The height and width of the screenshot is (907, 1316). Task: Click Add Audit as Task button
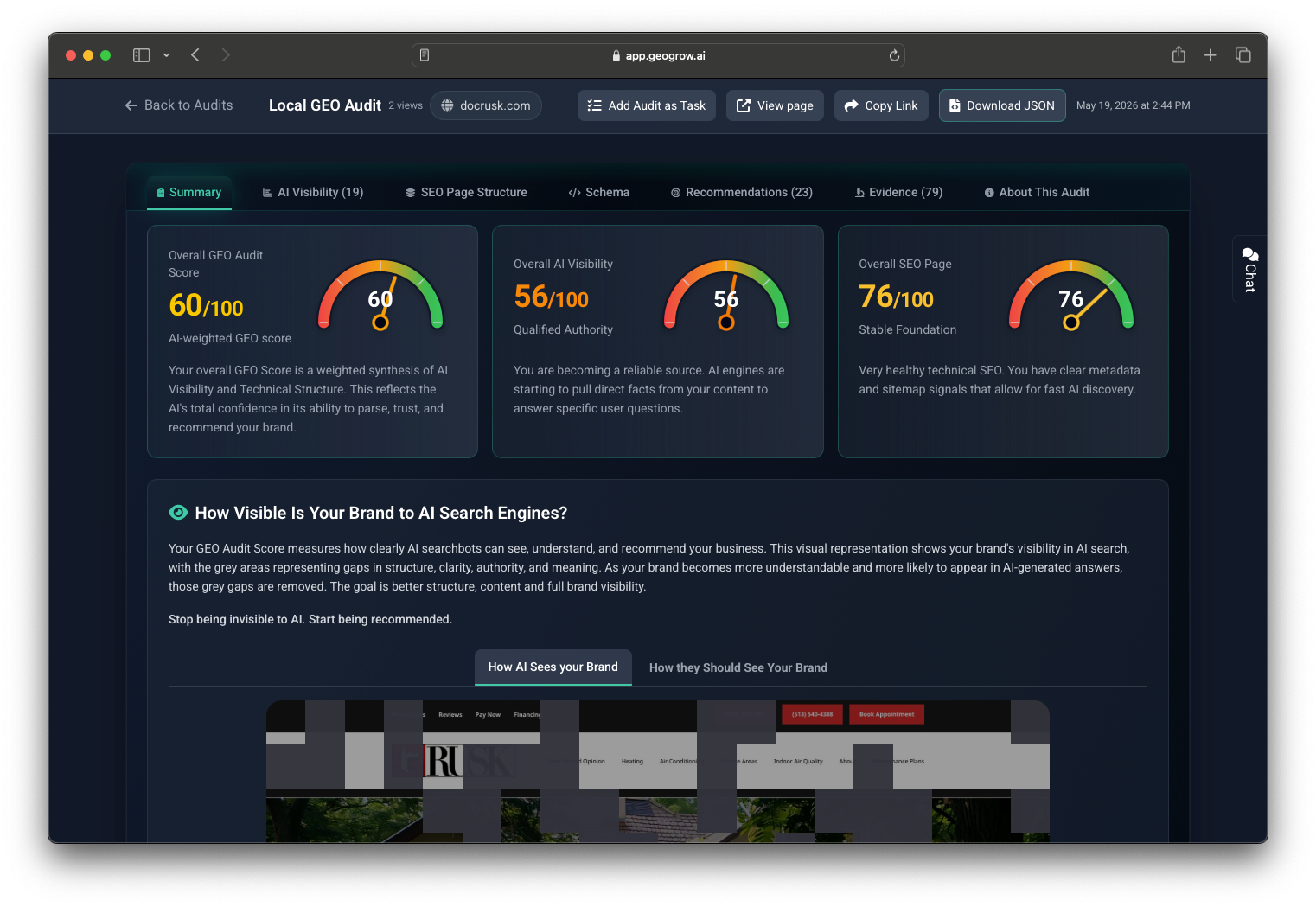647,105
